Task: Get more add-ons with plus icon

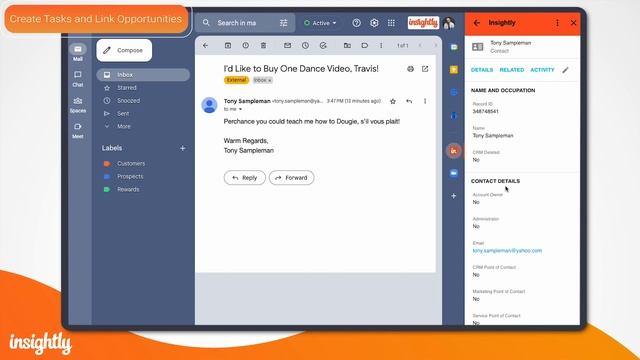Action: tap(453, 196)
